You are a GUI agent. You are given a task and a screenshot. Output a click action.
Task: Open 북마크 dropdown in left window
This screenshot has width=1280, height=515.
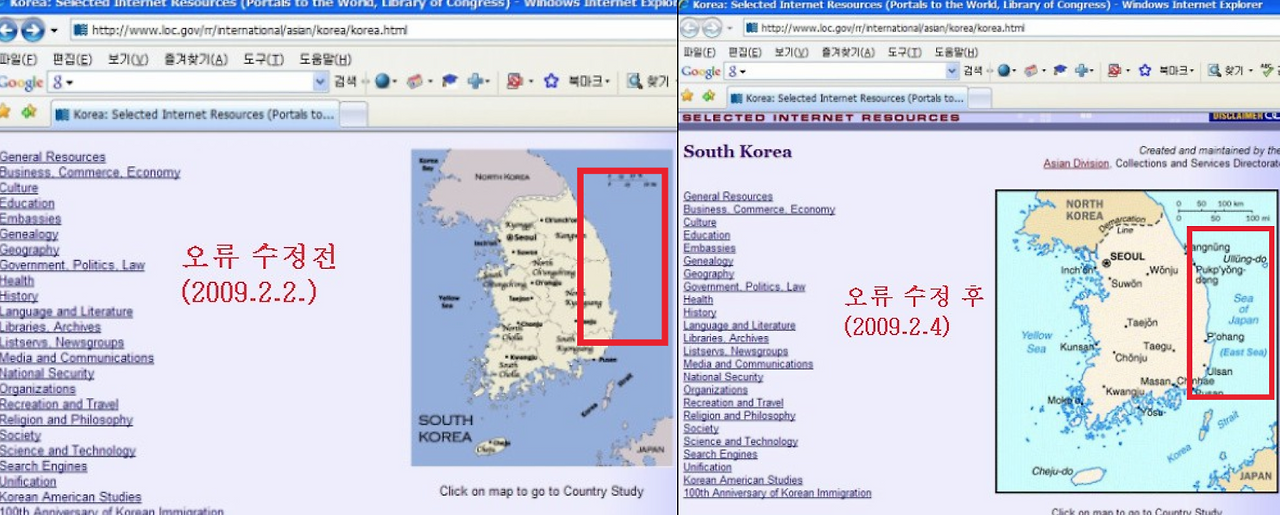589,82
